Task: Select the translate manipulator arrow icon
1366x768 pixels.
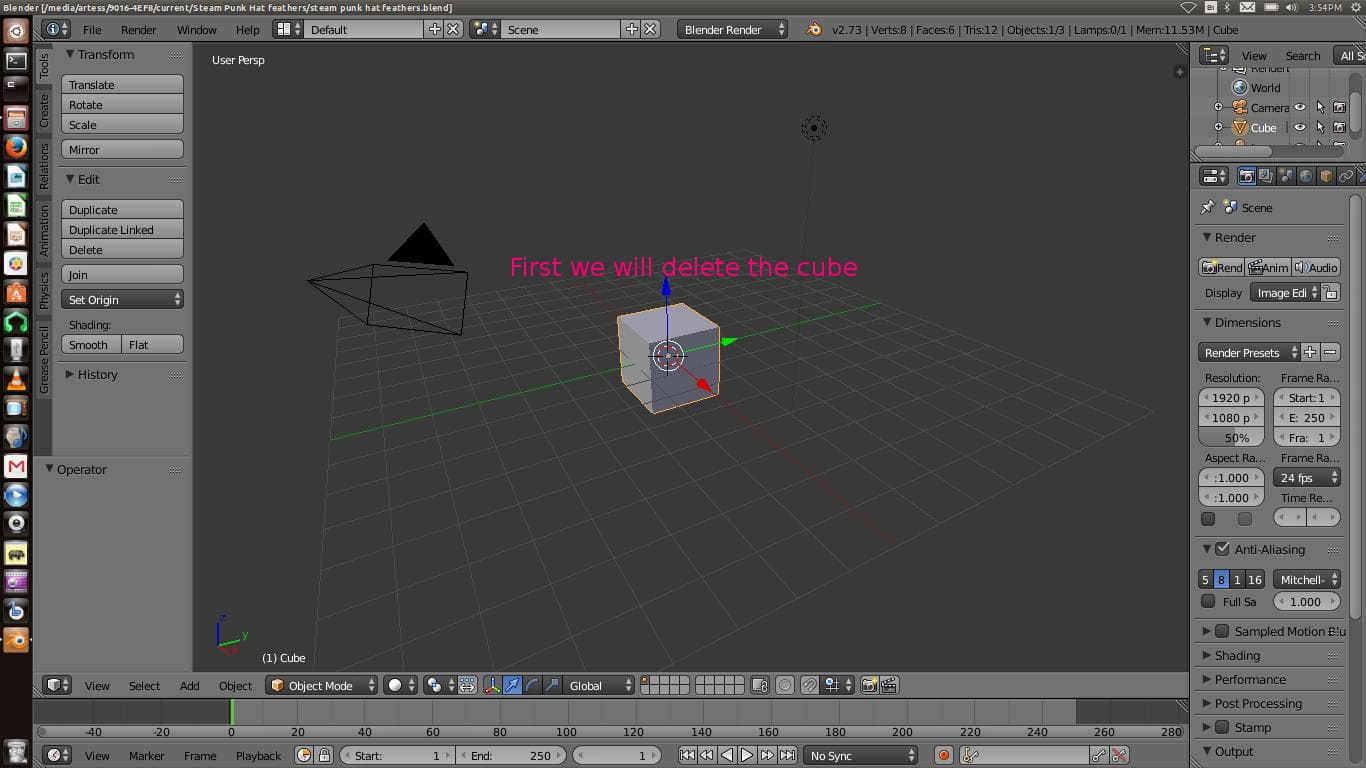Action: pos(513,685)
